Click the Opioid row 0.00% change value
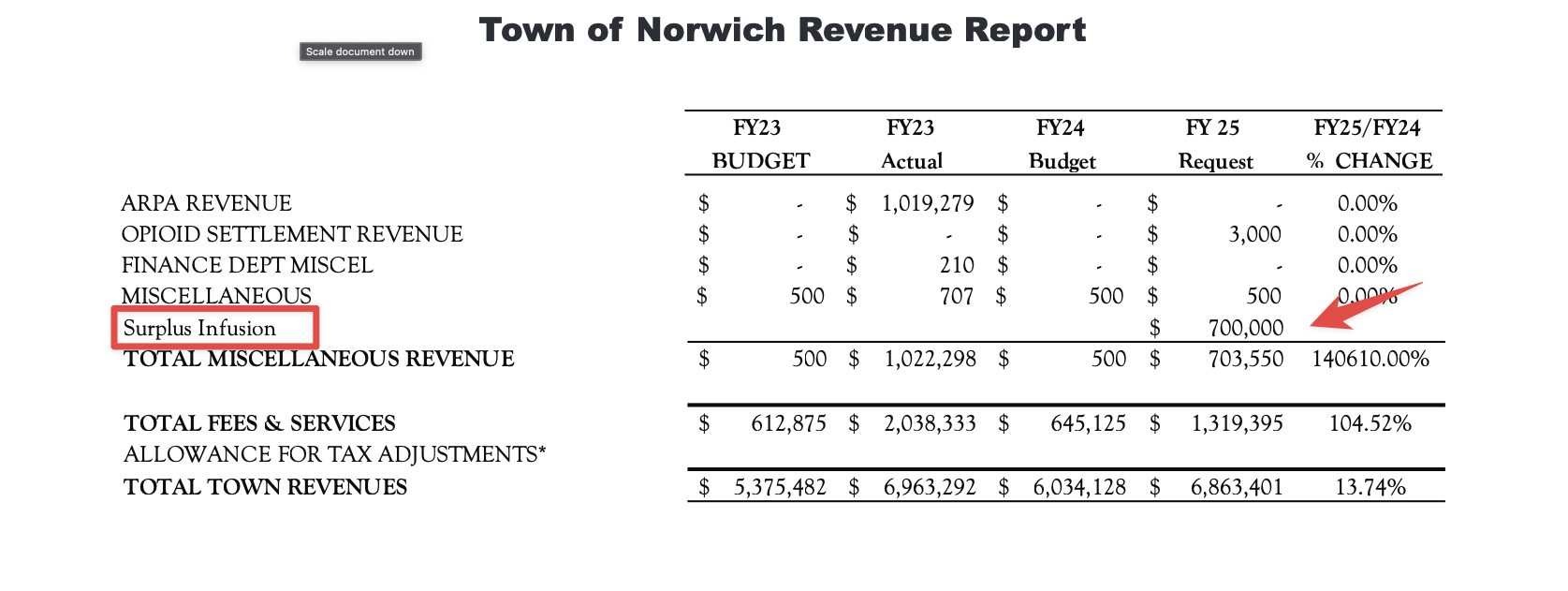The image size is (1568, 591). (1367, 234)
